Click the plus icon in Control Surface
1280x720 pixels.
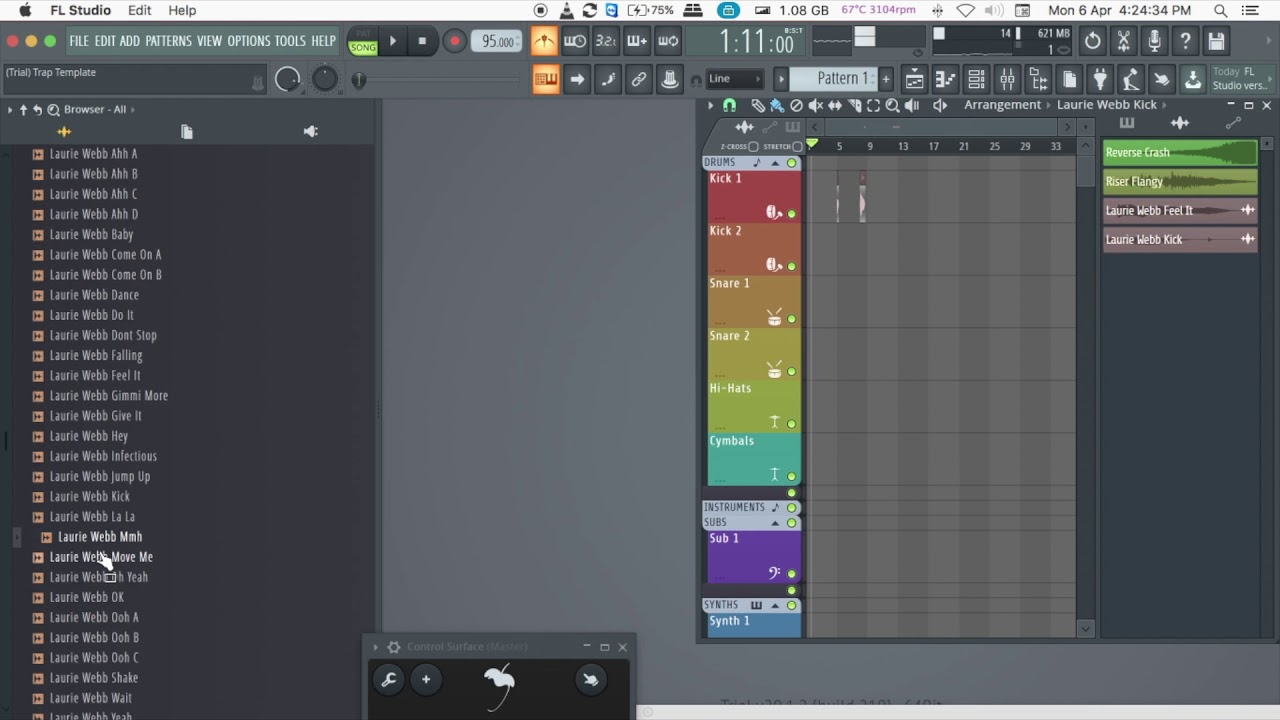(x=426, y=680)
